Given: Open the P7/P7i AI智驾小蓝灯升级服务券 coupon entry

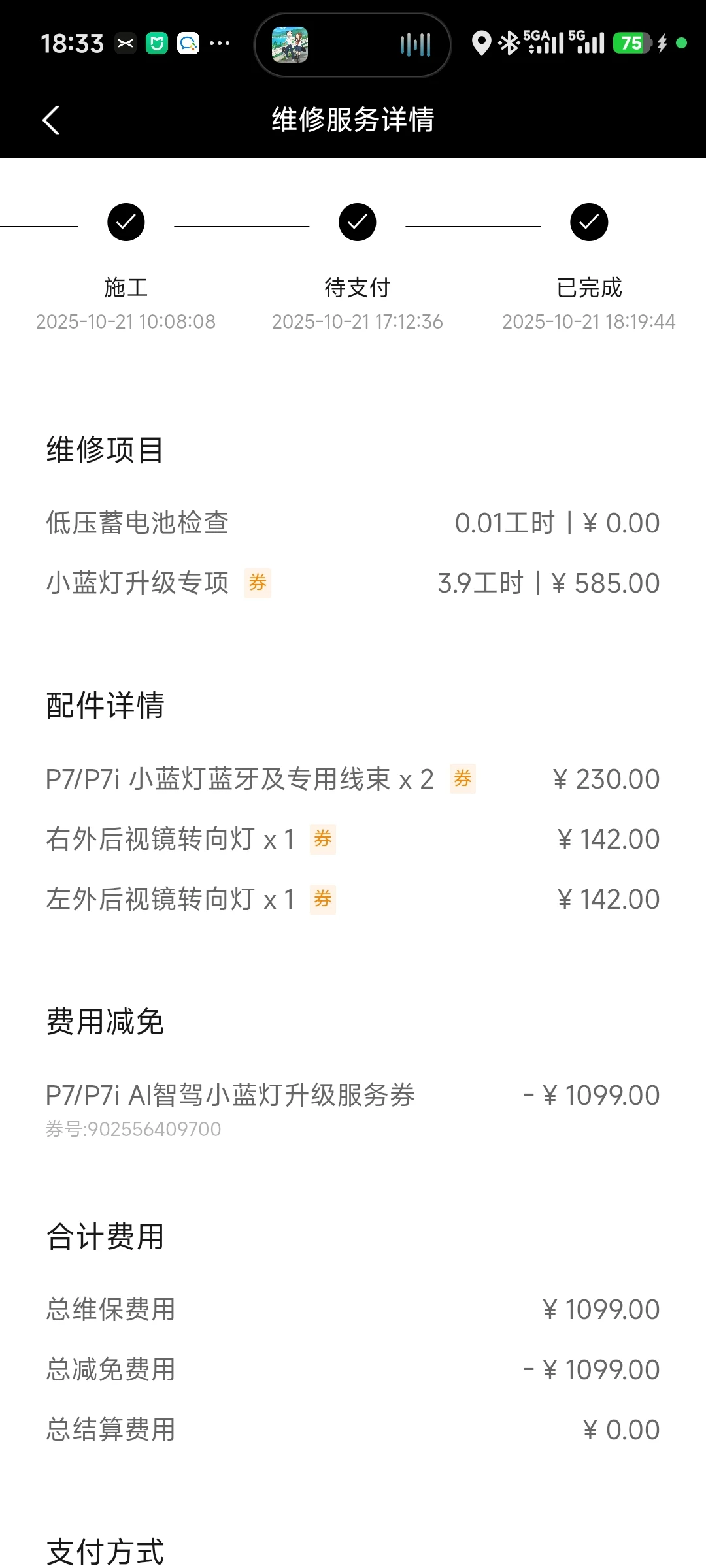Looking at the screenshot, I should pyautogui.click(x=230, y=1096).
